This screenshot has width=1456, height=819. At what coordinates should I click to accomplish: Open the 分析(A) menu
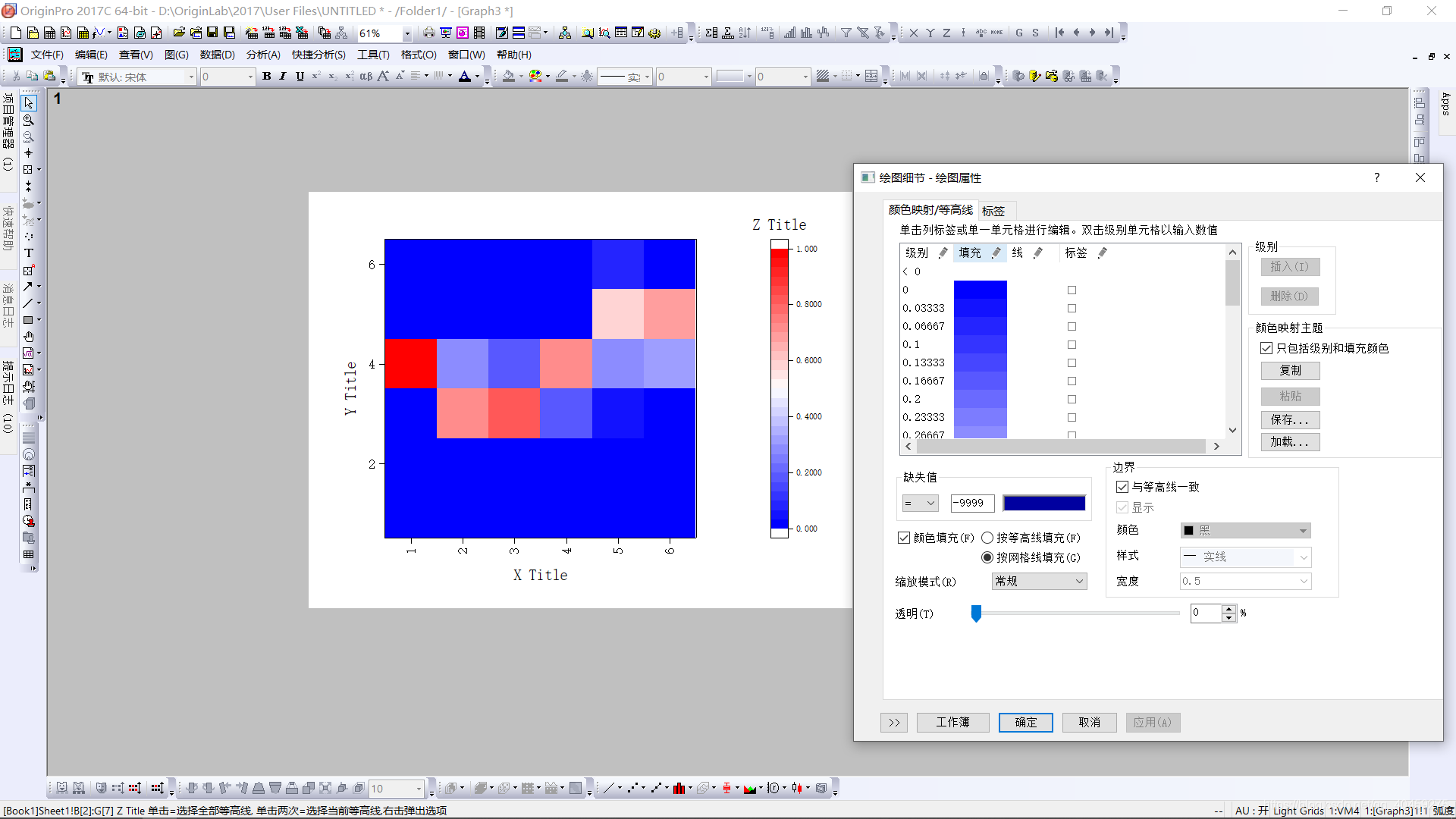coord(263,55)
